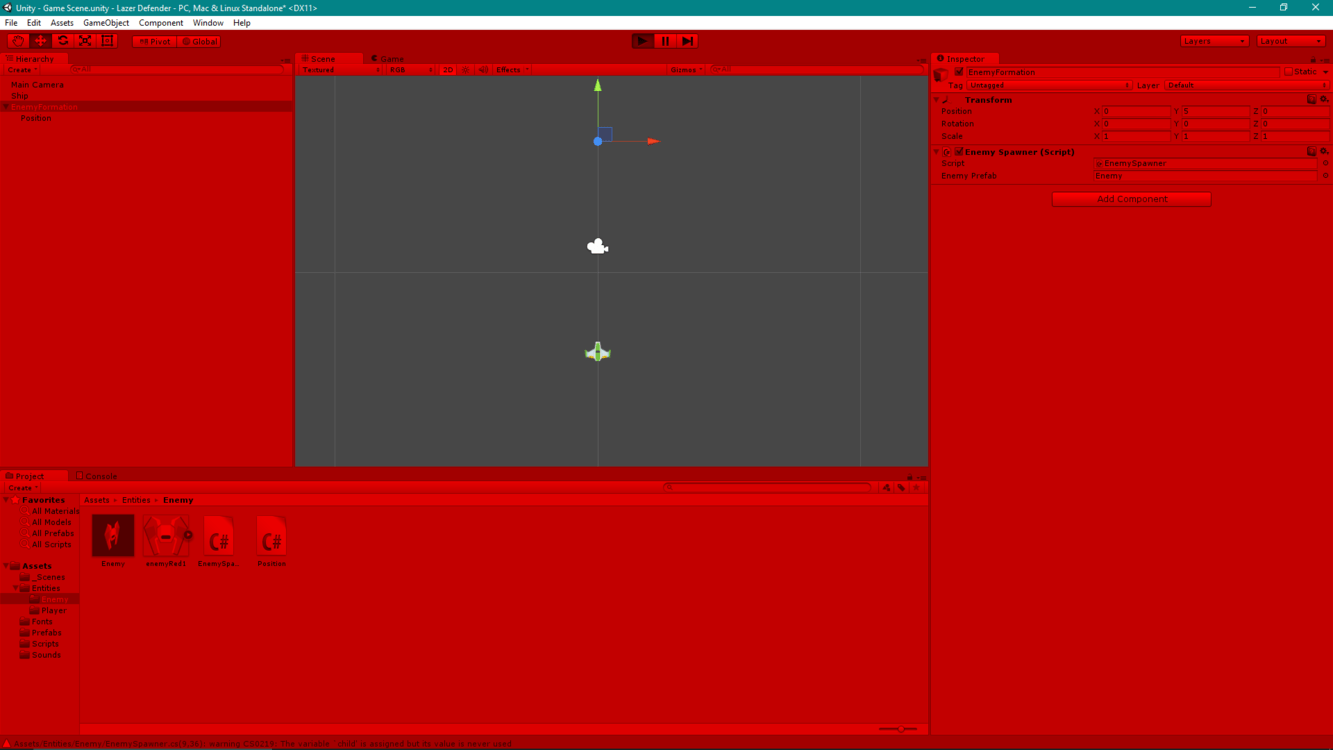
Task: Switch to the Game tab
Action: [x=387, y=59]
